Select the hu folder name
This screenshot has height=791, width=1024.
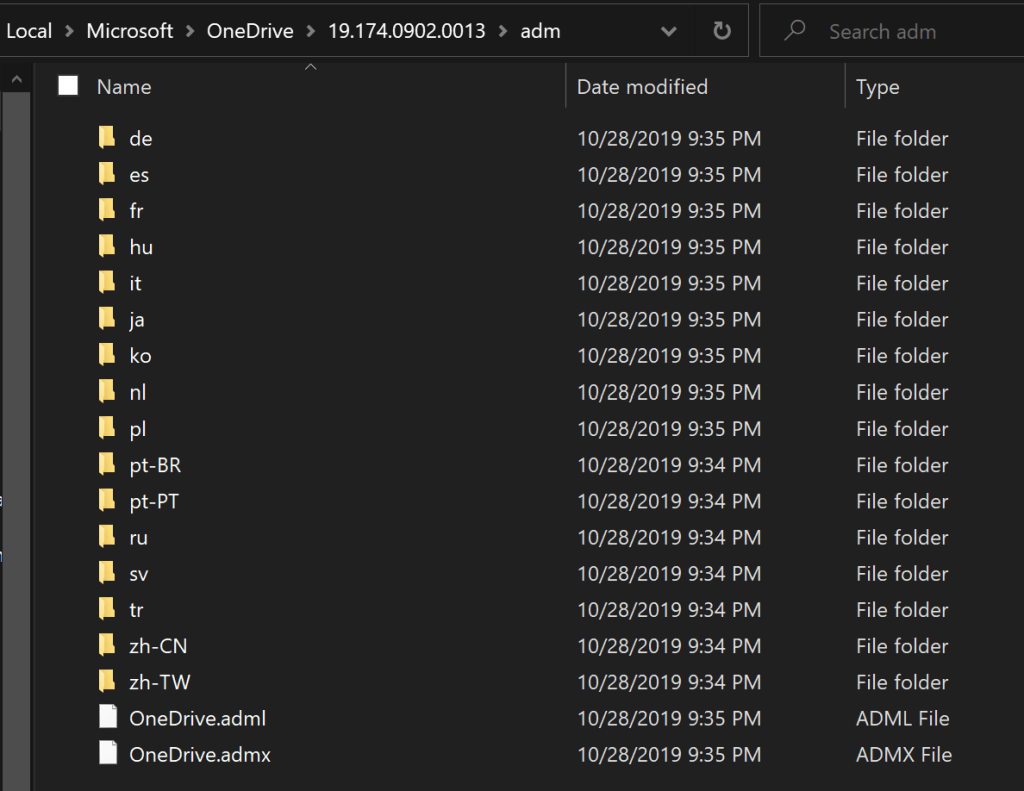point(141,247)
